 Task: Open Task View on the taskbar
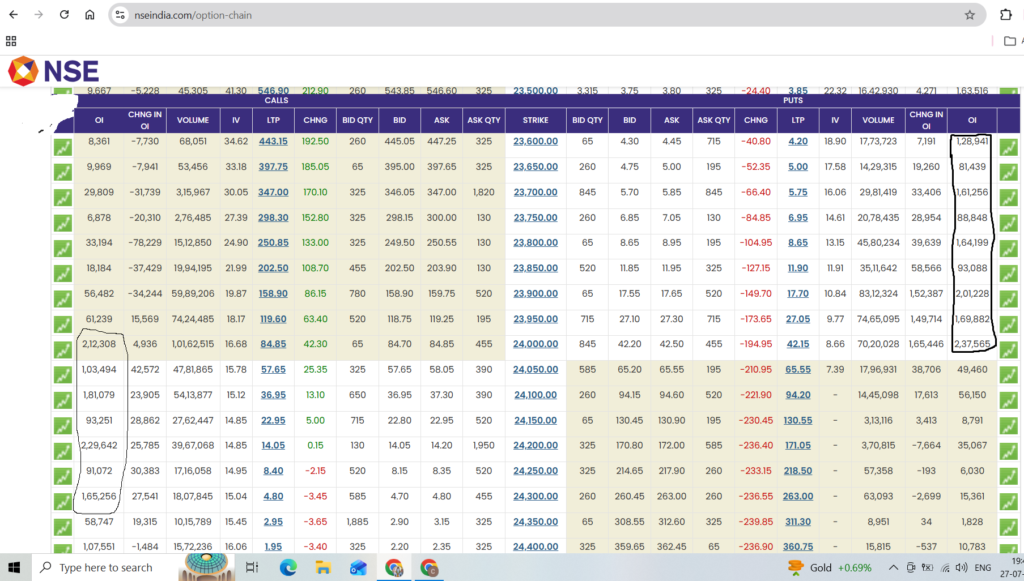pos(252,568)
